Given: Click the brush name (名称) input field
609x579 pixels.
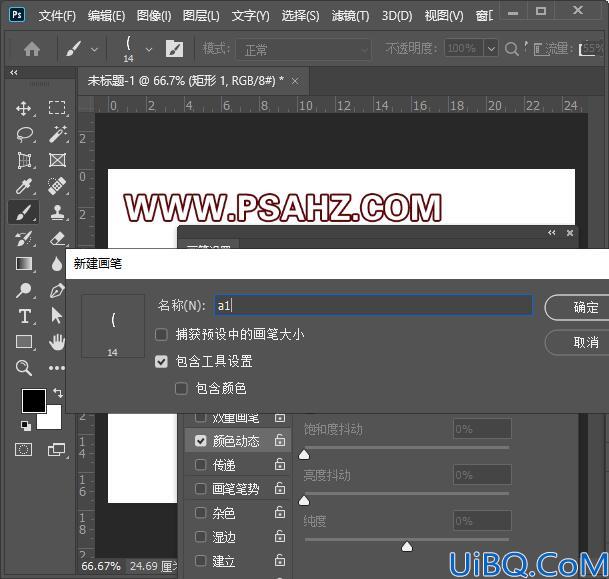Looking at the screenshot, I should [x=373, y=305].
